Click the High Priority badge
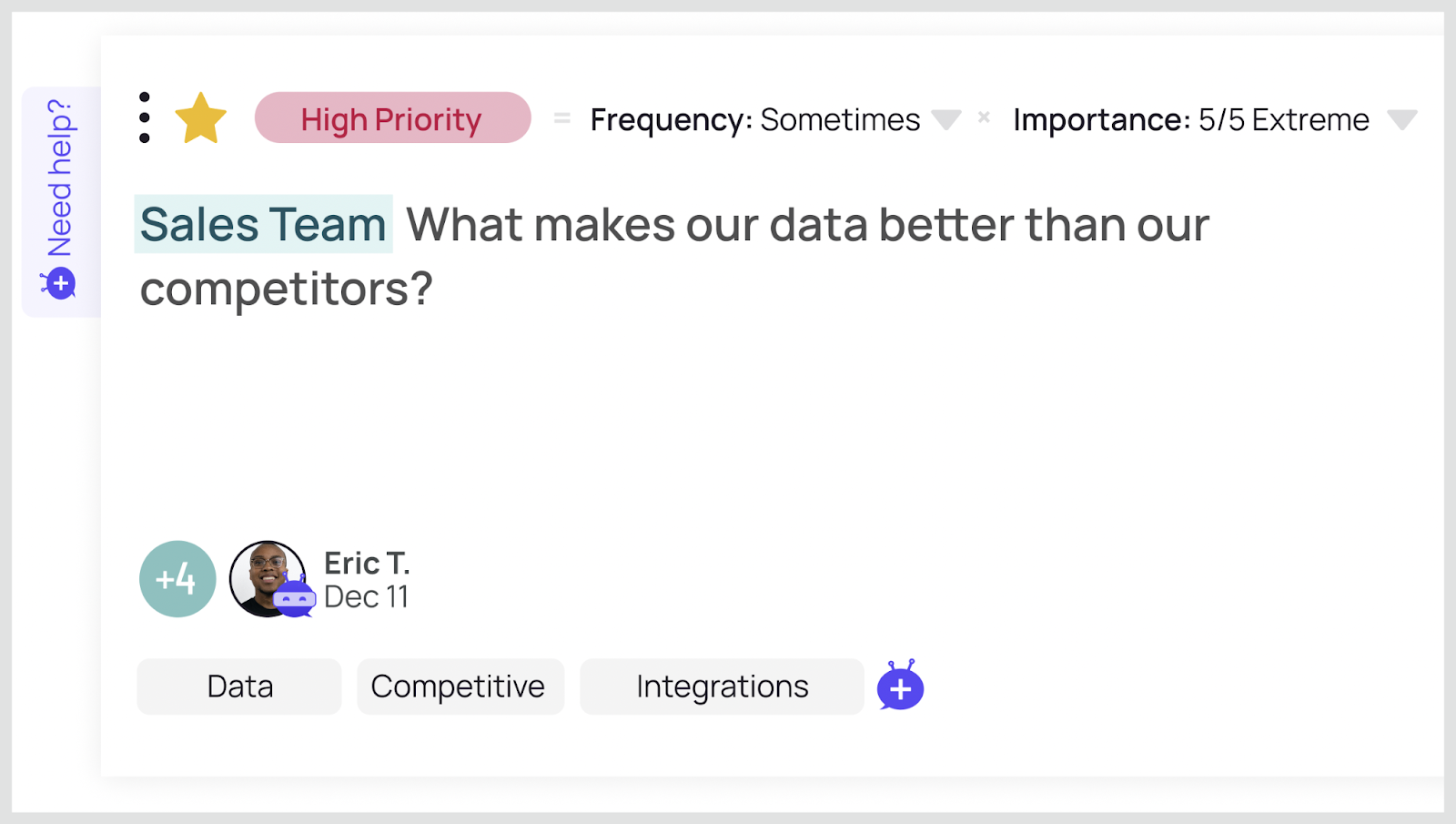Screen dimensions: 1456x824 click(x=392, y=118)
